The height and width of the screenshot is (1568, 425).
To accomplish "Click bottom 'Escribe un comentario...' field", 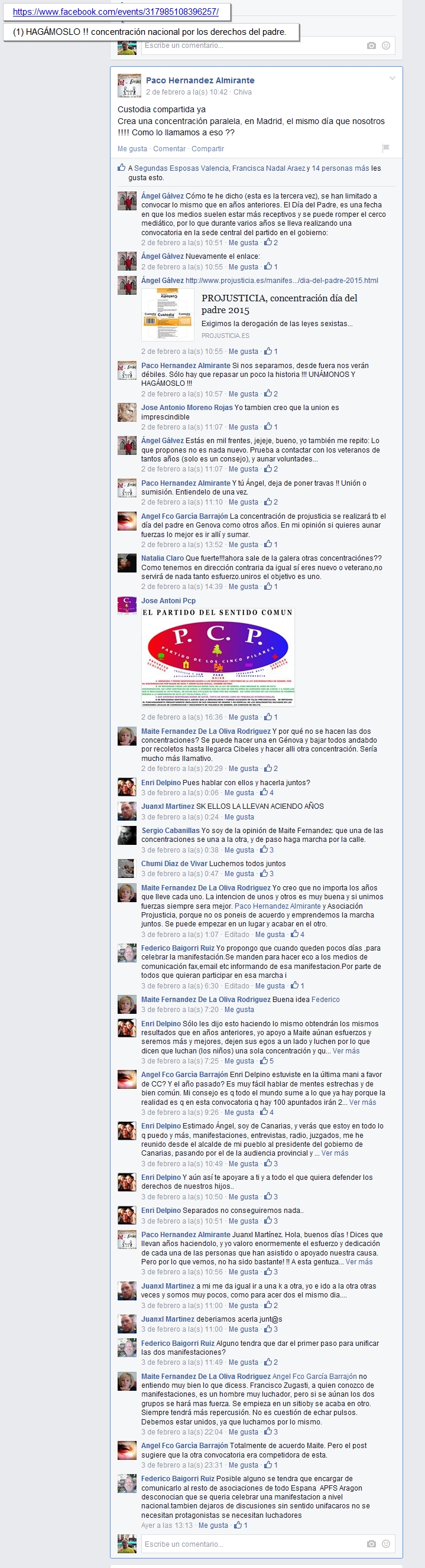I will coord(254,1544).
